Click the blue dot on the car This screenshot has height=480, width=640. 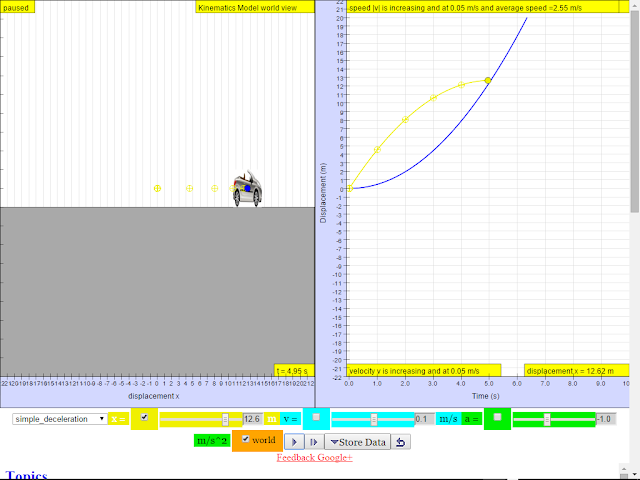(x=247, y=188)
